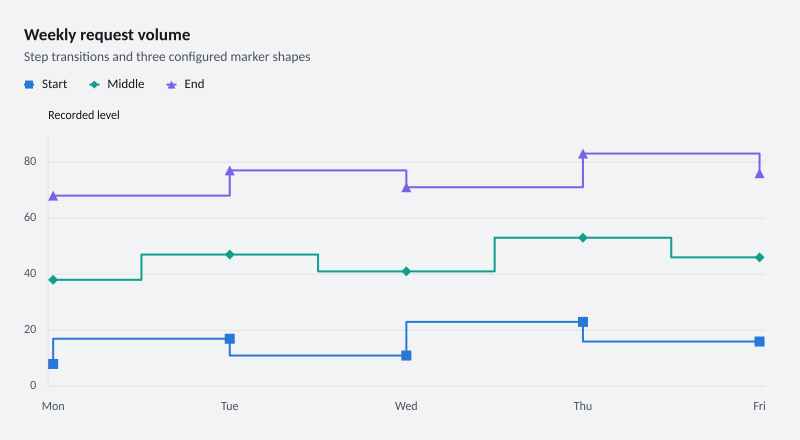Select the Middle diamond marker on Wednesday
This screenshot has height=440, width=800.
(406, 271)
